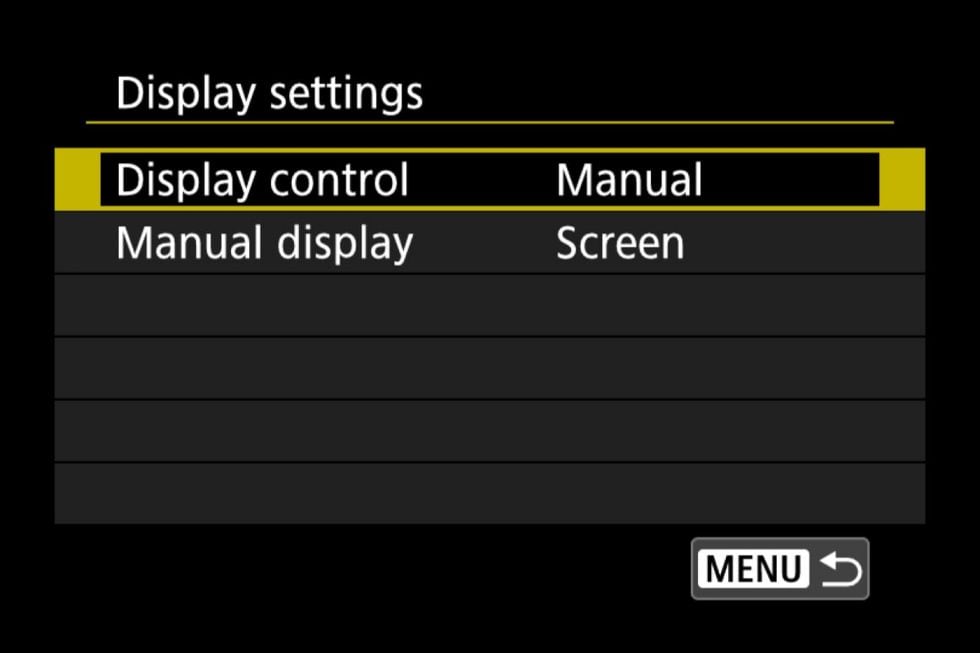The width and height of the screenshot is (980, 653).
Task: Open the Screen value of Manual display
Action: [620, 243]
